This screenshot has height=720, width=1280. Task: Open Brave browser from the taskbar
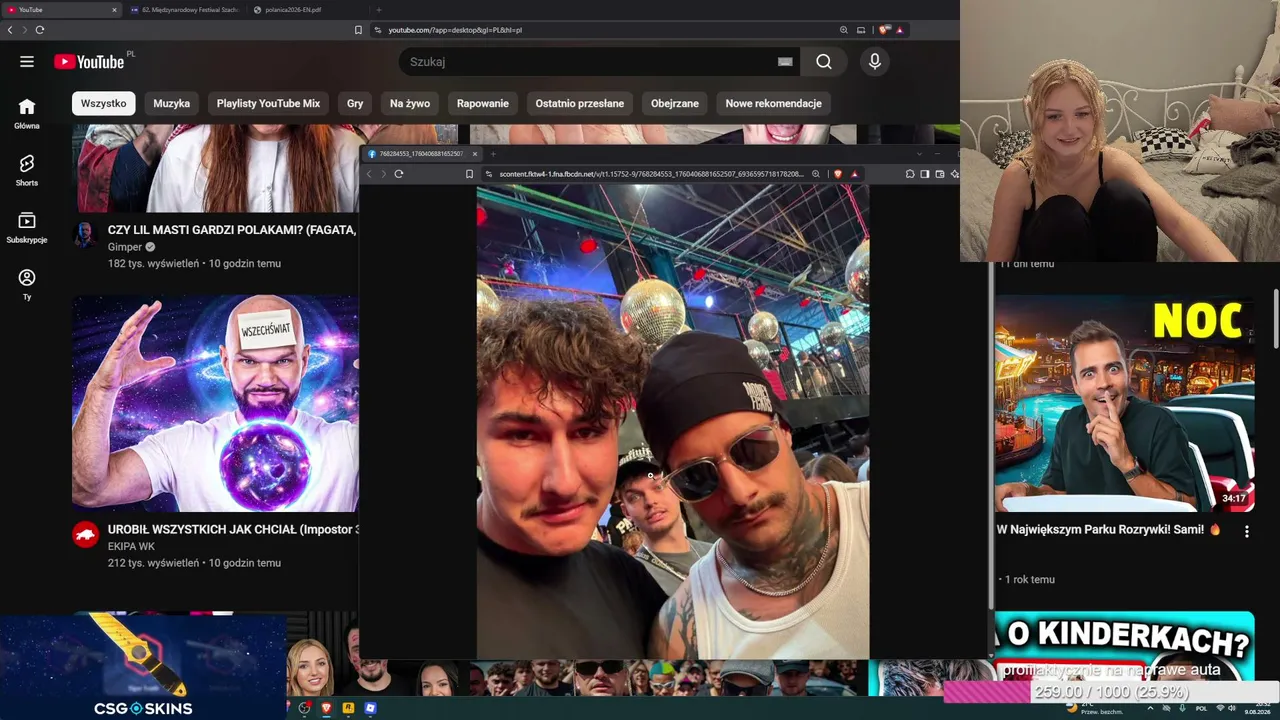pos(326,708)
